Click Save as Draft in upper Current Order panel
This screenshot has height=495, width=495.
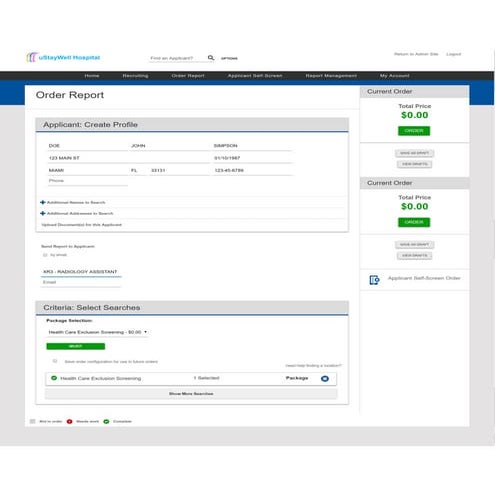pyautogui.click(x=414, y=153)
